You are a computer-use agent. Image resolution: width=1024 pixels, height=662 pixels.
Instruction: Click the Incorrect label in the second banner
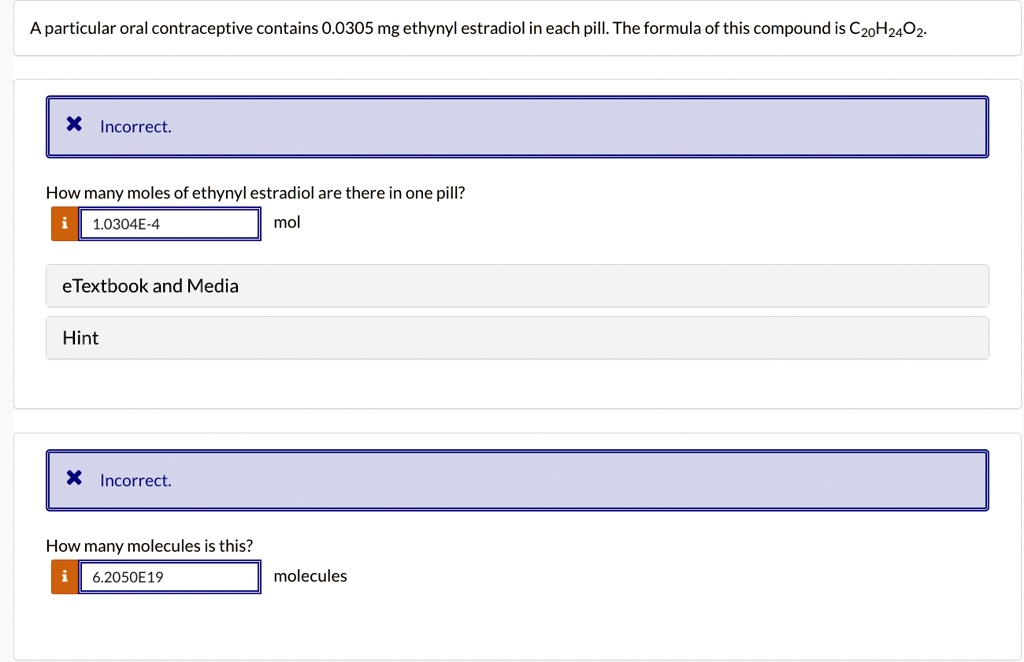coord(134,480)
